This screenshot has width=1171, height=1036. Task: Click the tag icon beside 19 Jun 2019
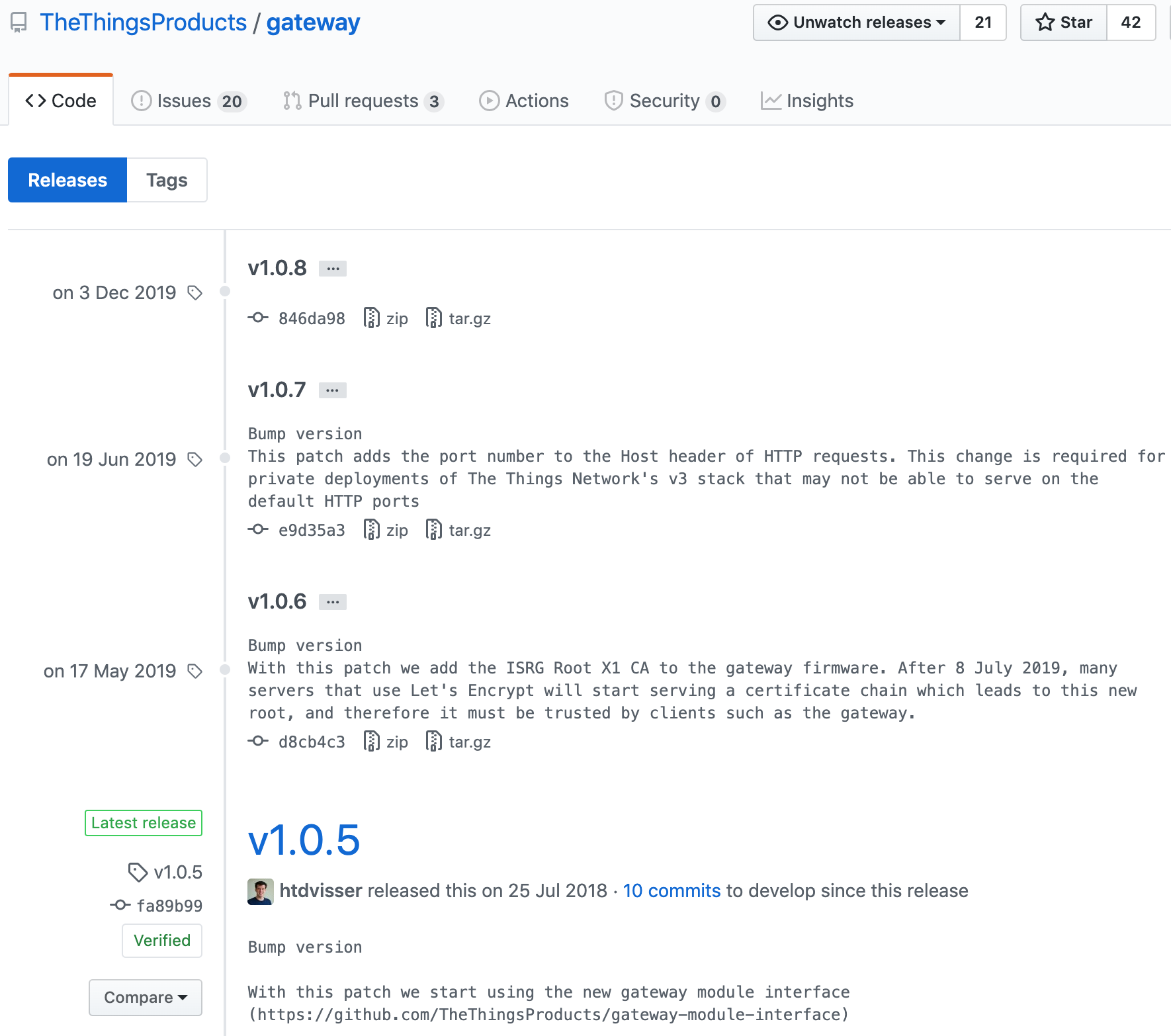[x=195, y=459]
